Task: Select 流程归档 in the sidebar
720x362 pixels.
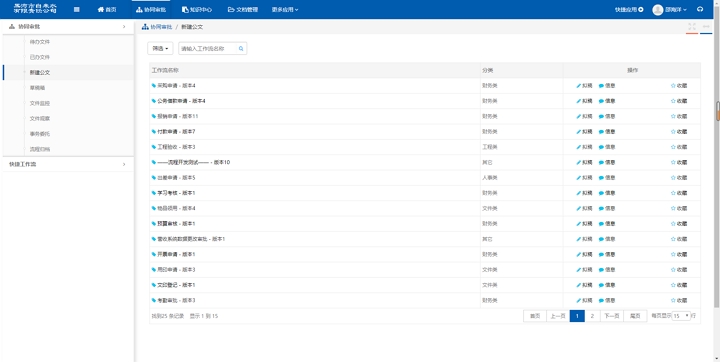Action: click(x=39, y=149)
